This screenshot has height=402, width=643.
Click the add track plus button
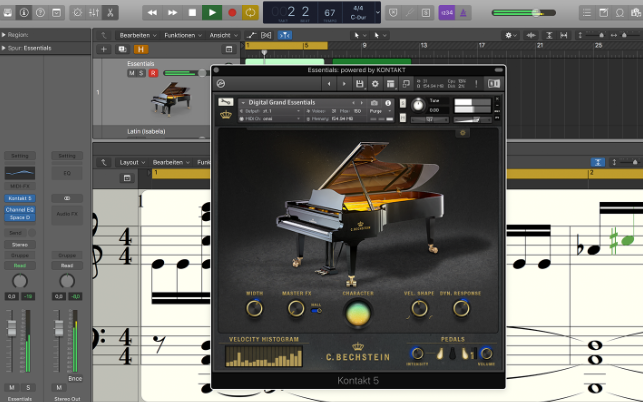coord(103,49)
